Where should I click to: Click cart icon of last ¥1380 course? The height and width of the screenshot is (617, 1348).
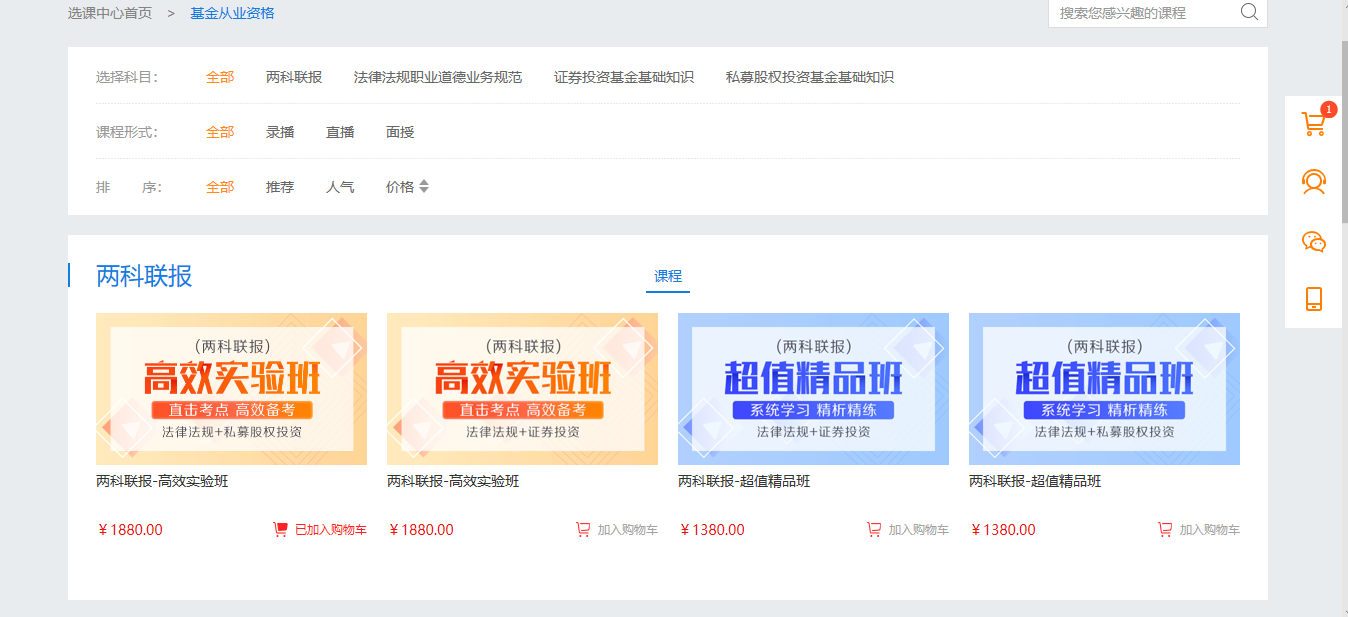[x=1165, y=530]
